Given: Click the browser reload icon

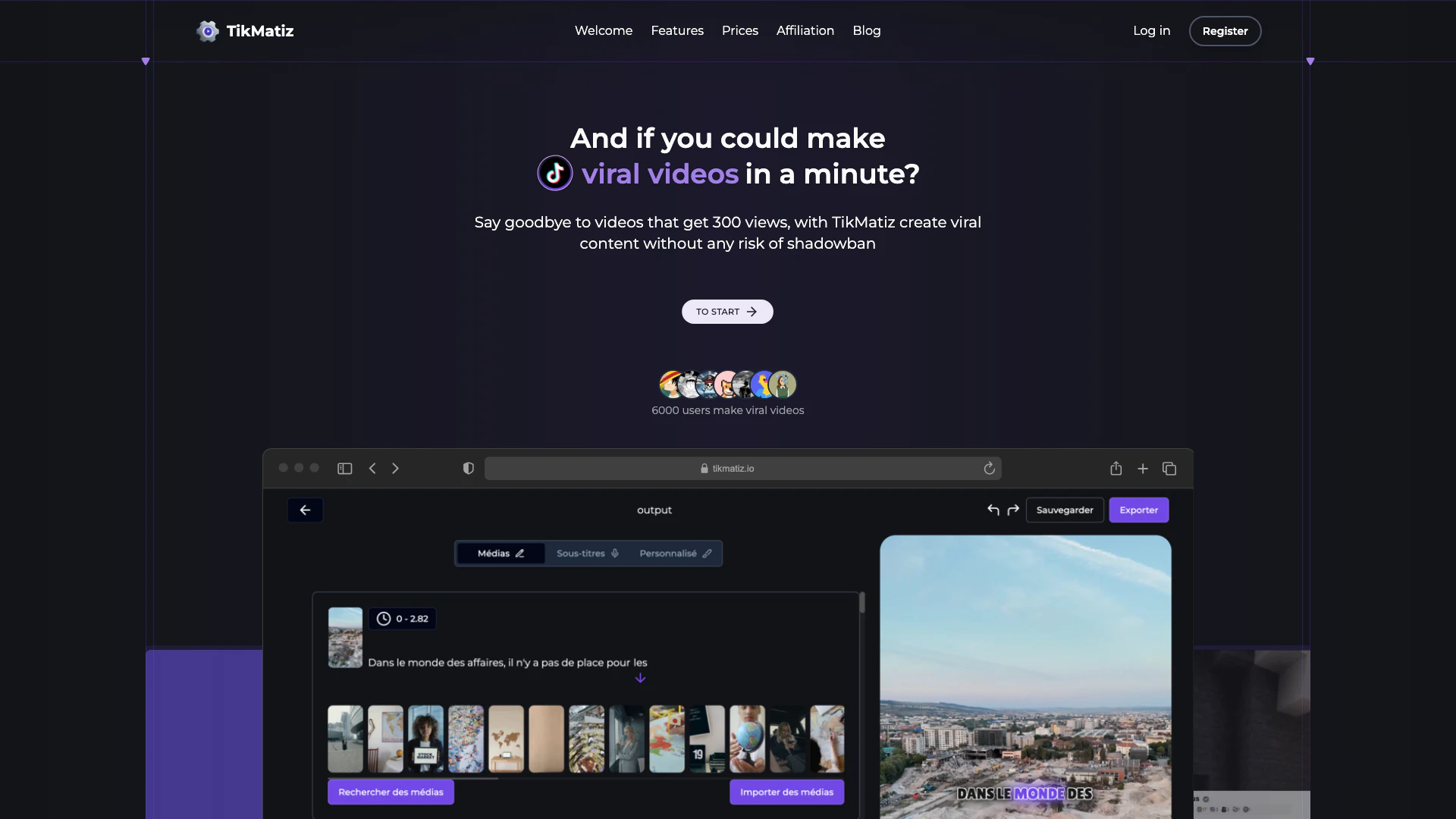Looking at the screenshot, I should pyautogui.click(x=989, y=469).
